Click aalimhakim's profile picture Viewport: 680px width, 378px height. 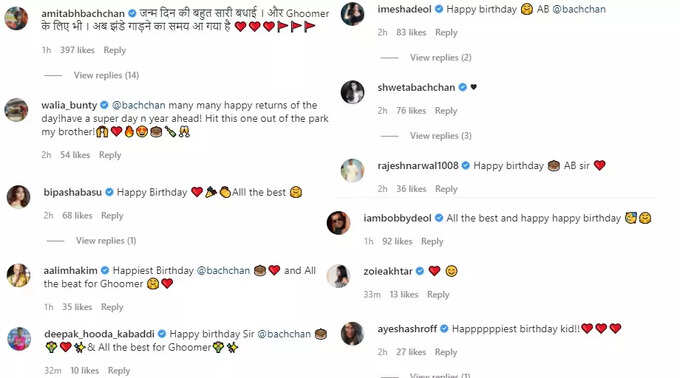(19, 275)
